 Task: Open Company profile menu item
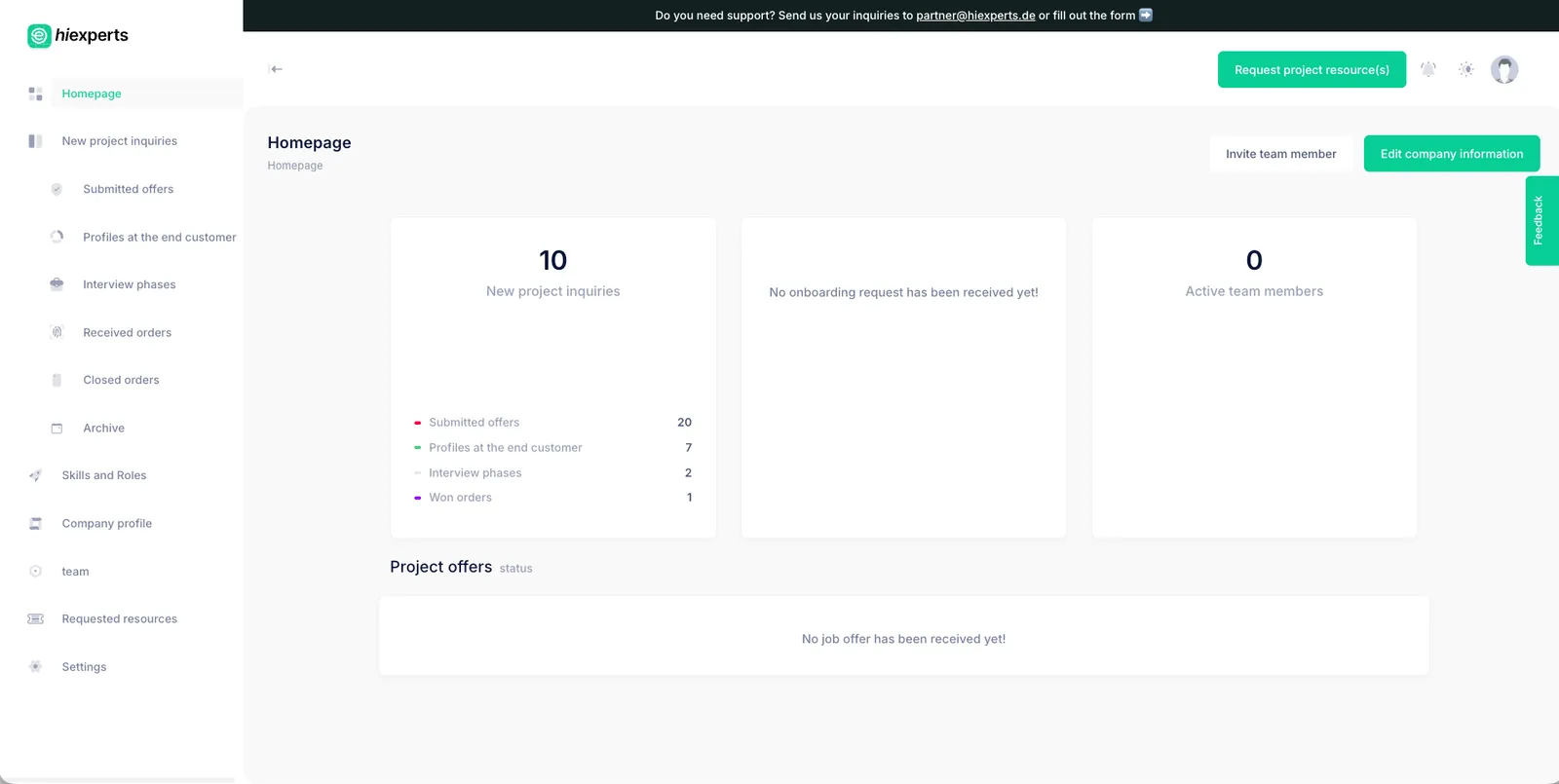[107, 523]
